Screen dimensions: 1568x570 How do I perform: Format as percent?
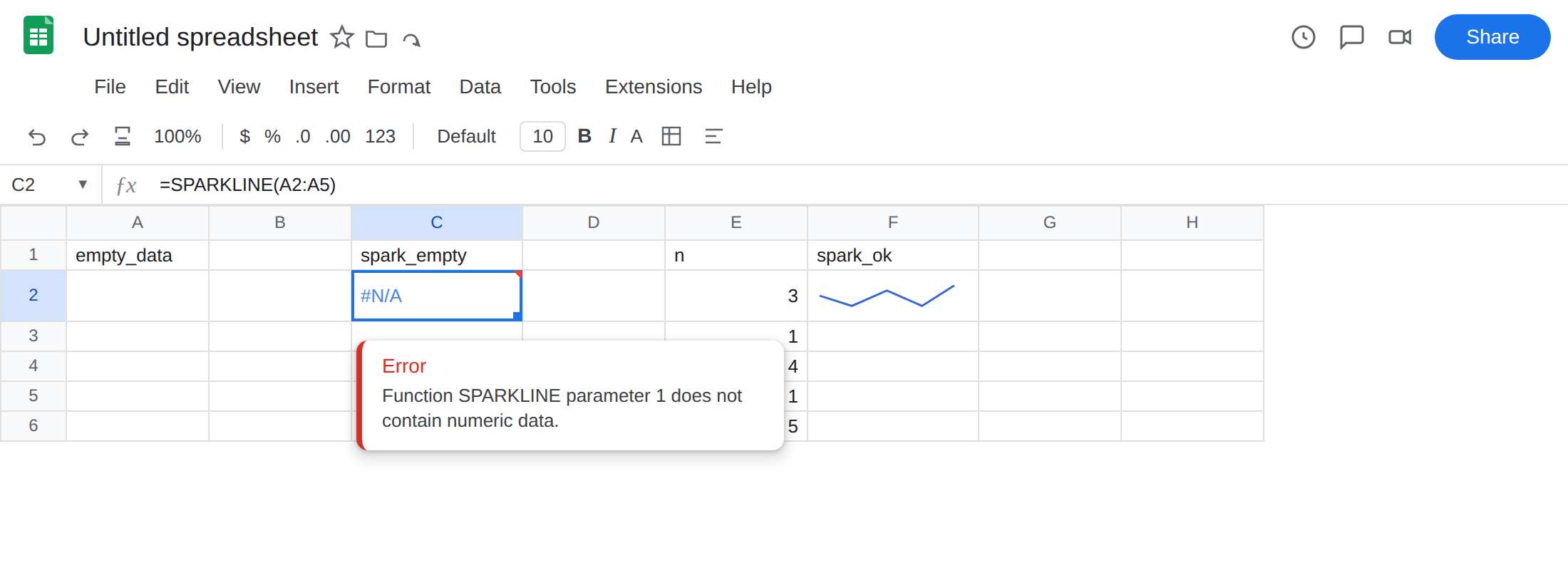[272, 136]
